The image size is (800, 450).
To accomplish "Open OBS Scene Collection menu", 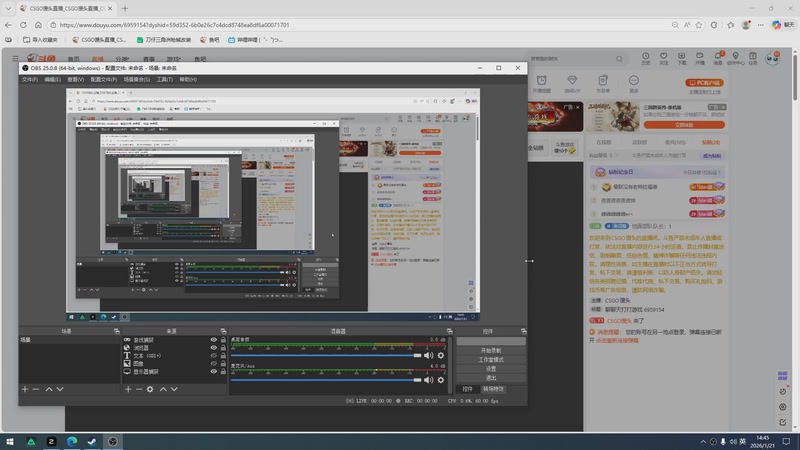I will [137, 80].
